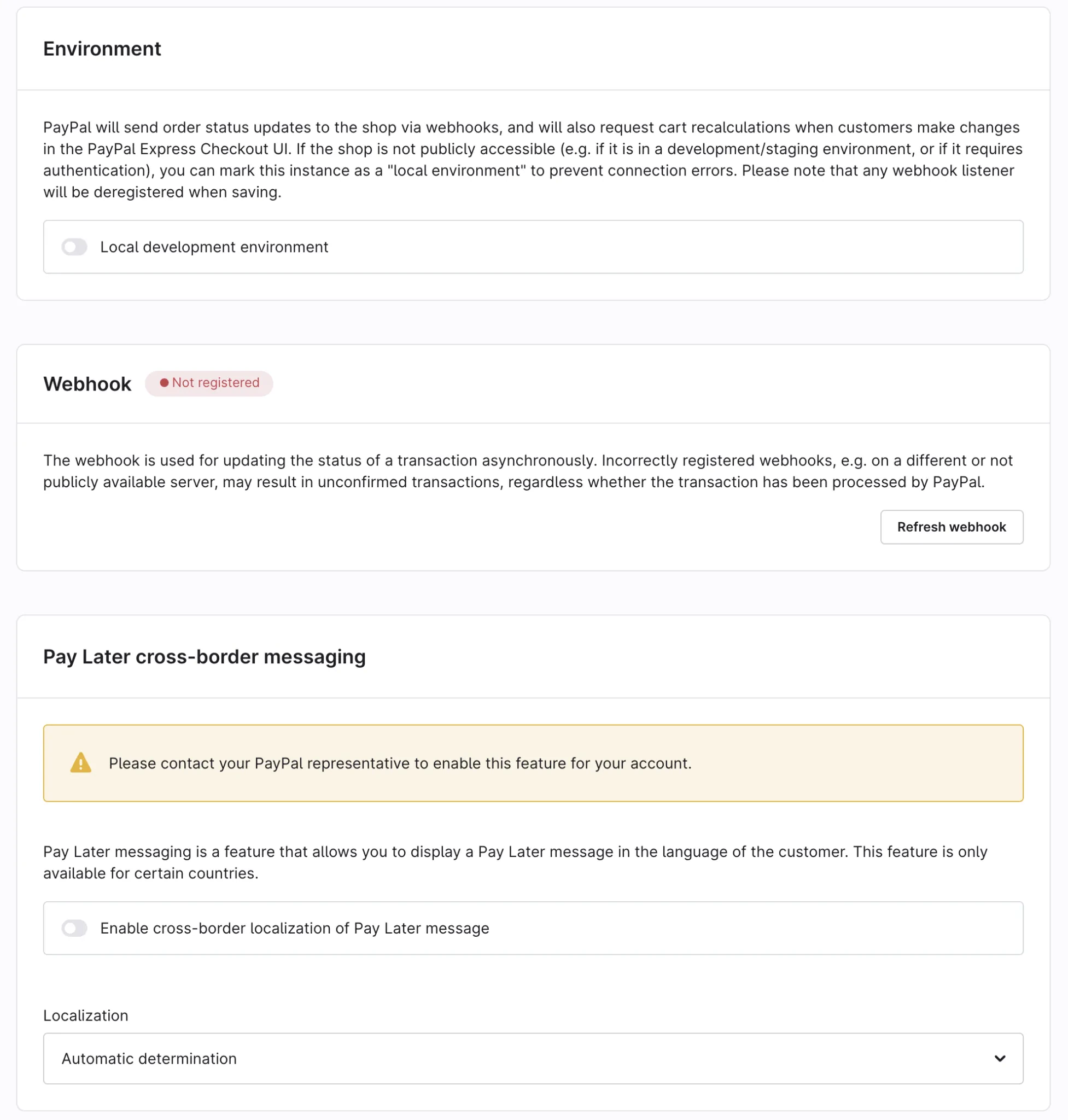1068x1120 pixels.
Task: Enable cross-border localization of Pay Later message switch
Action: 74,928
